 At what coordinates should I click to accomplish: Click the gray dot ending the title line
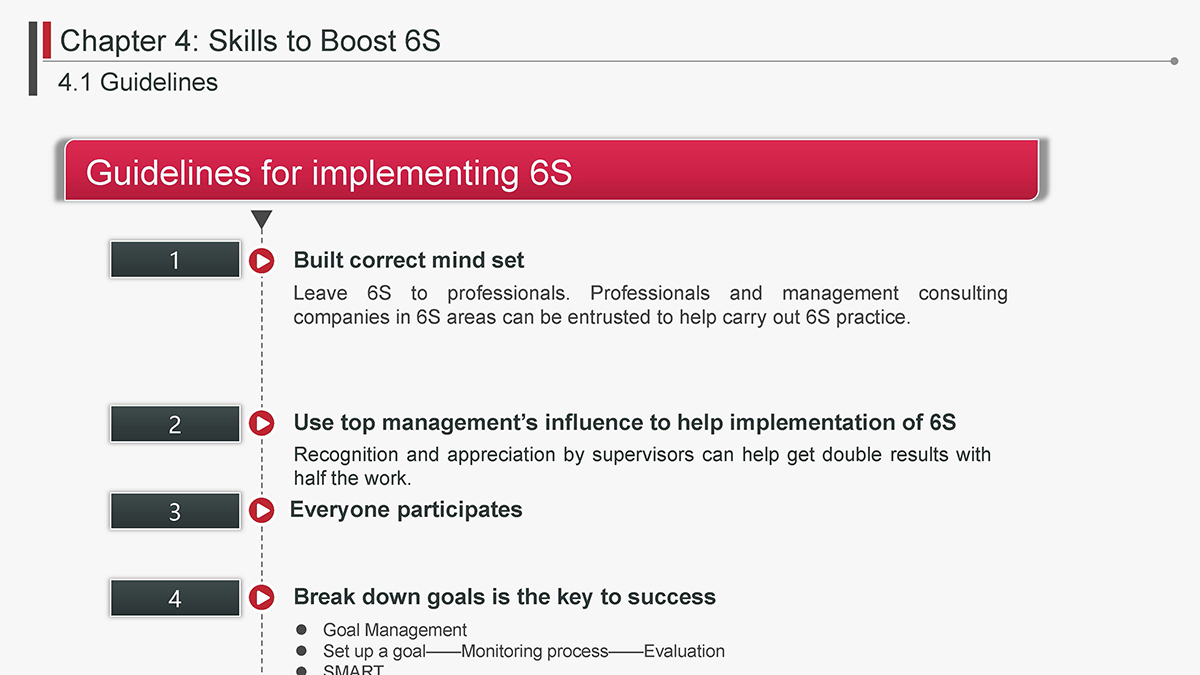[x=1174, y=61]
